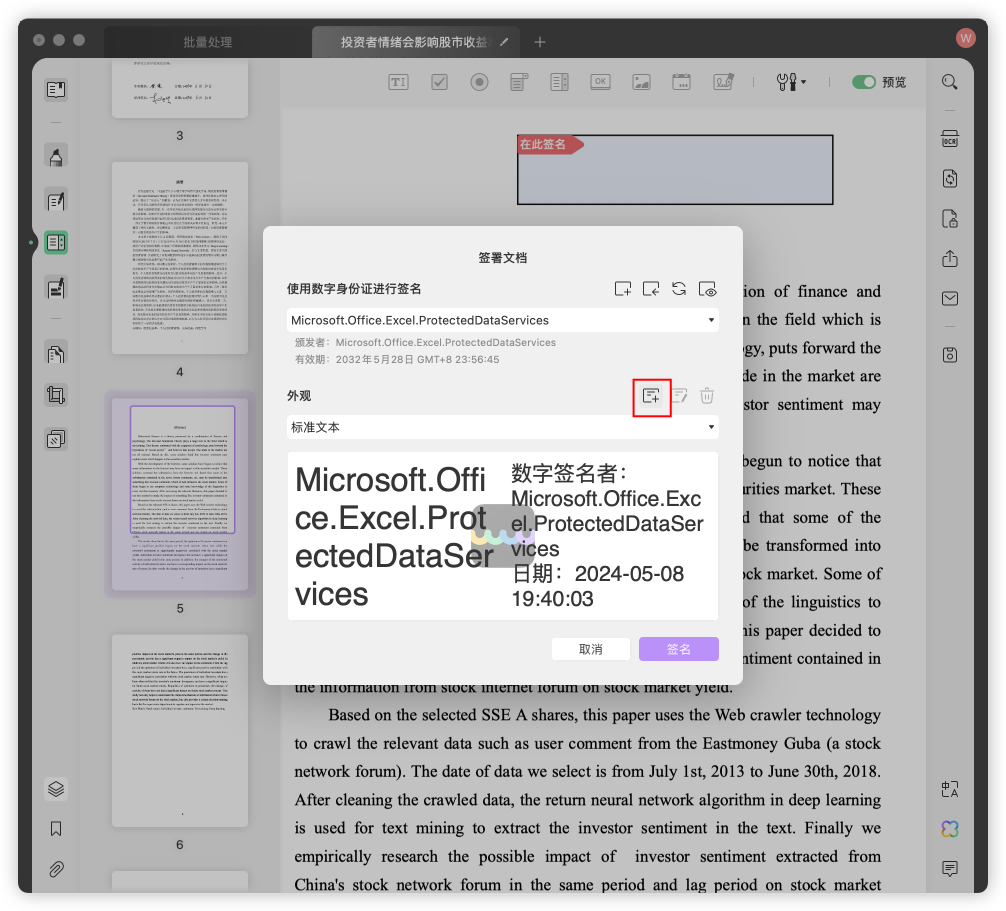Viewport: 1006px width, 911px height.
Task: Add a list box form field
Action: (559, 82)
